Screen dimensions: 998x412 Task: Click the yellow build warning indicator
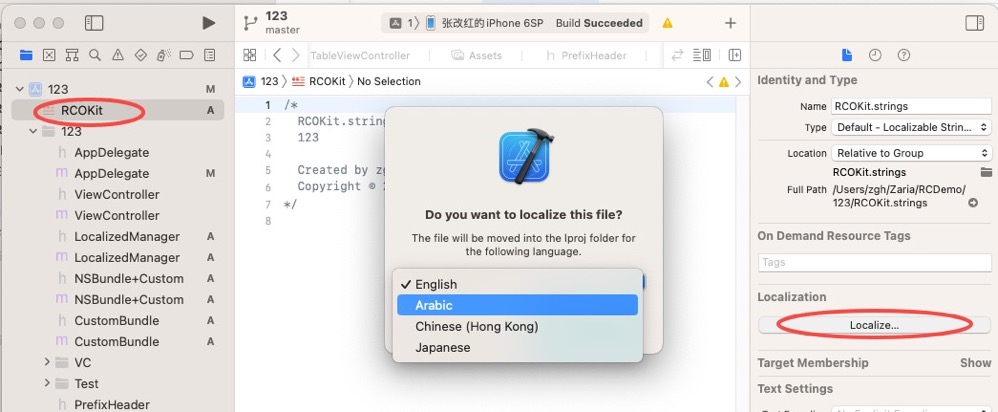[667, 23]
